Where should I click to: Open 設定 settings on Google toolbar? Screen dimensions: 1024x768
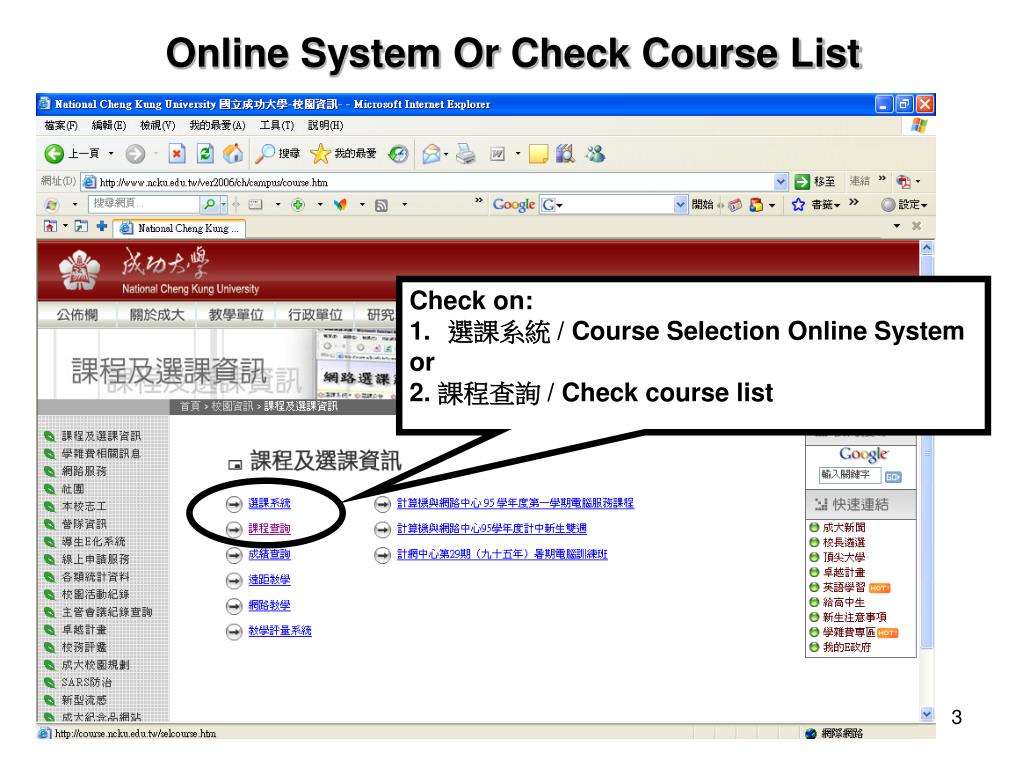coord(905,204)
